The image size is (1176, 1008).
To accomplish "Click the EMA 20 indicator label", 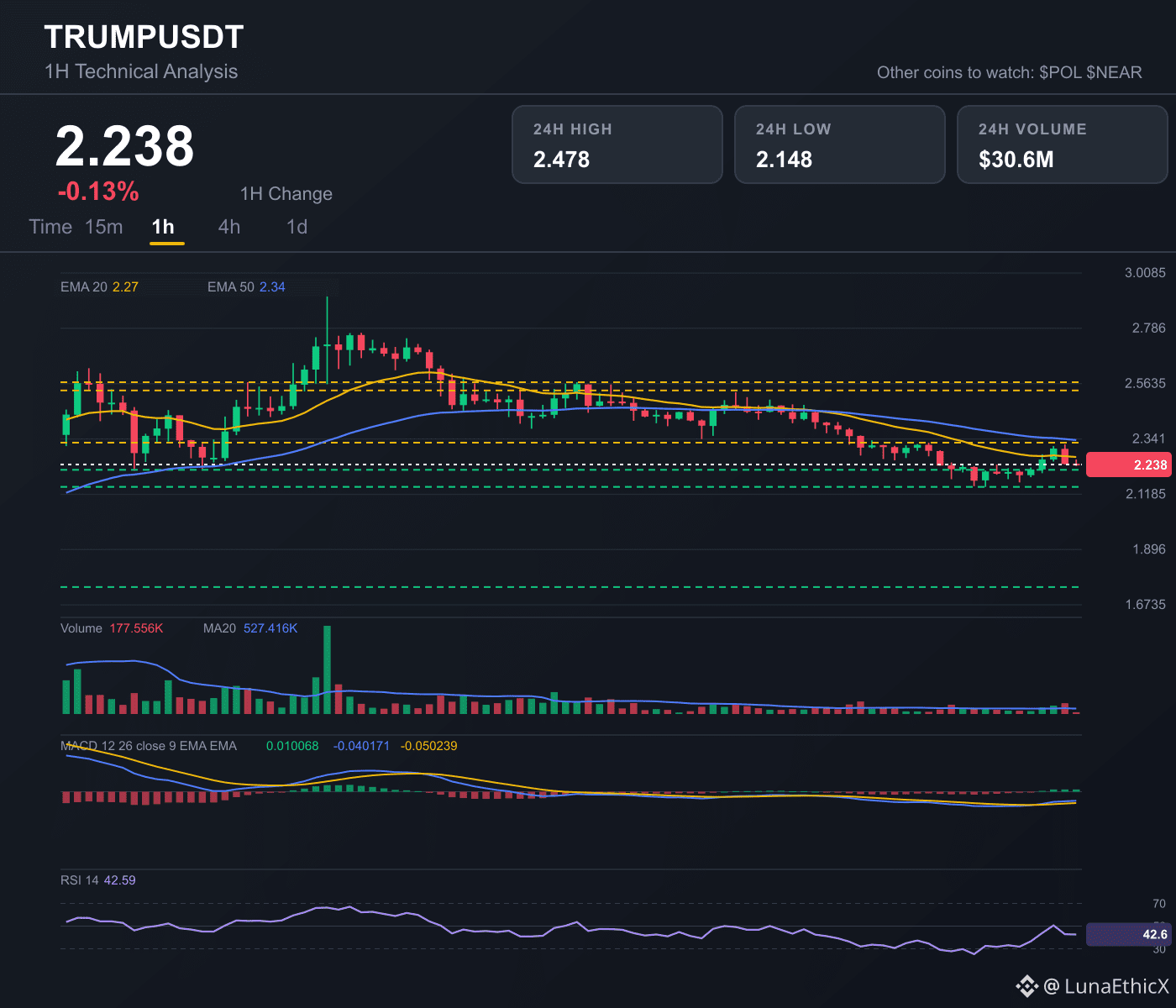I will [99, 287].
